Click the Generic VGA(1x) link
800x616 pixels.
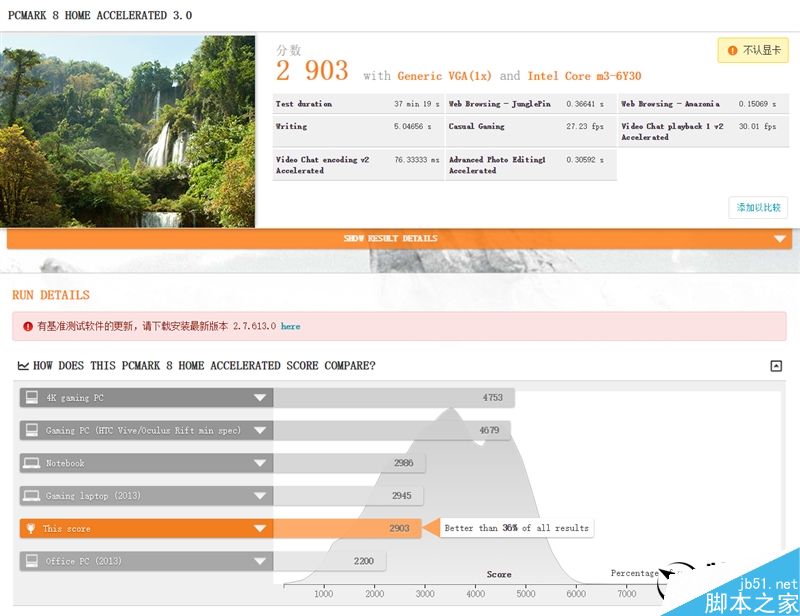(x=444, y=76)
